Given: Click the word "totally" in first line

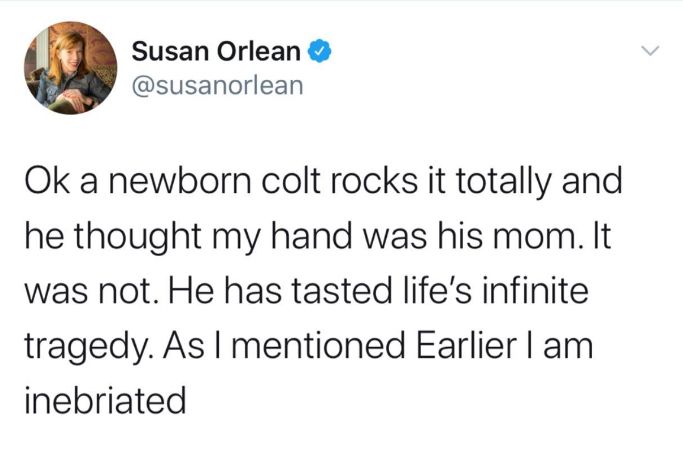Looking at the screenshot, I should pyautogui.click(x=503, y=183).
